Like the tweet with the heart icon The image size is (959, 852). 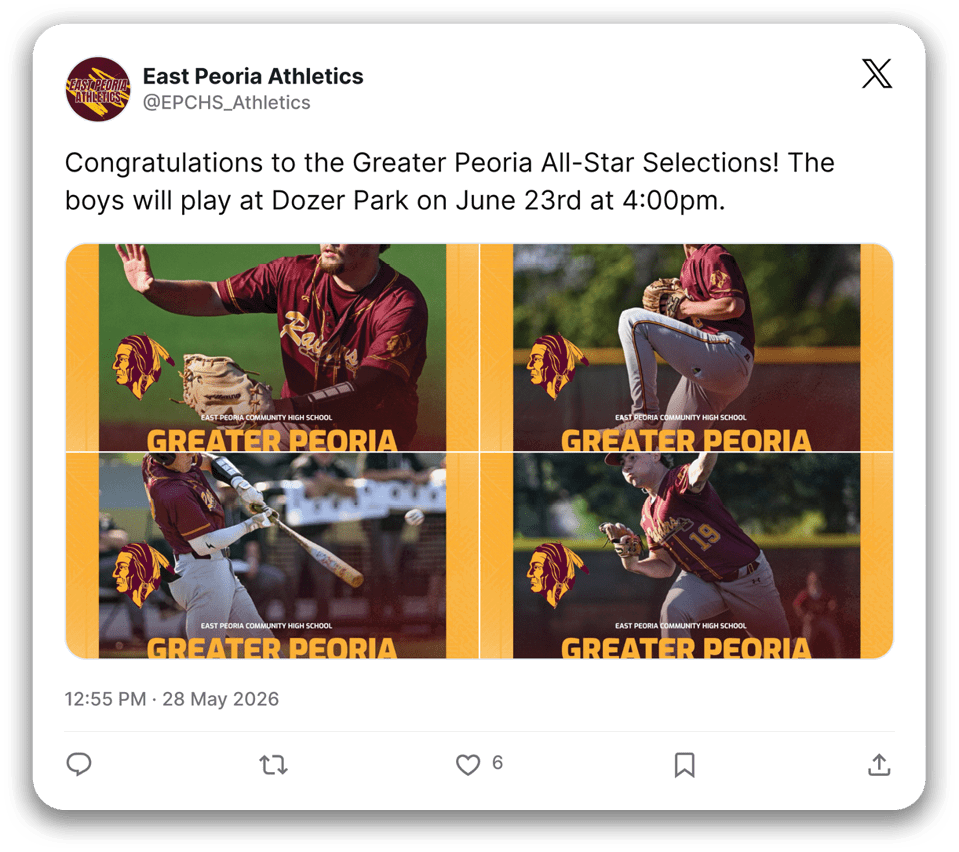(468, 765)
